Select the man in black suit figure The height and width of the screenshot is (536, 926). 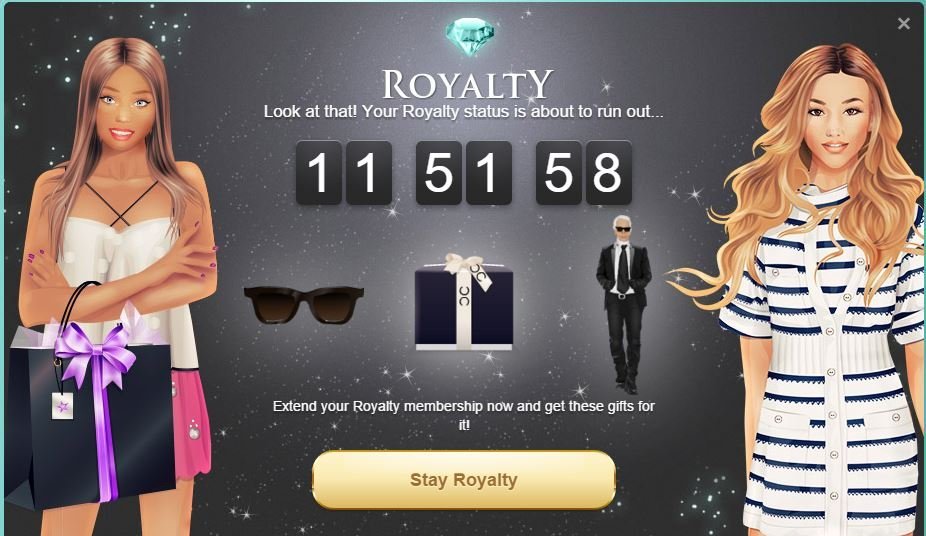point(624,305)
